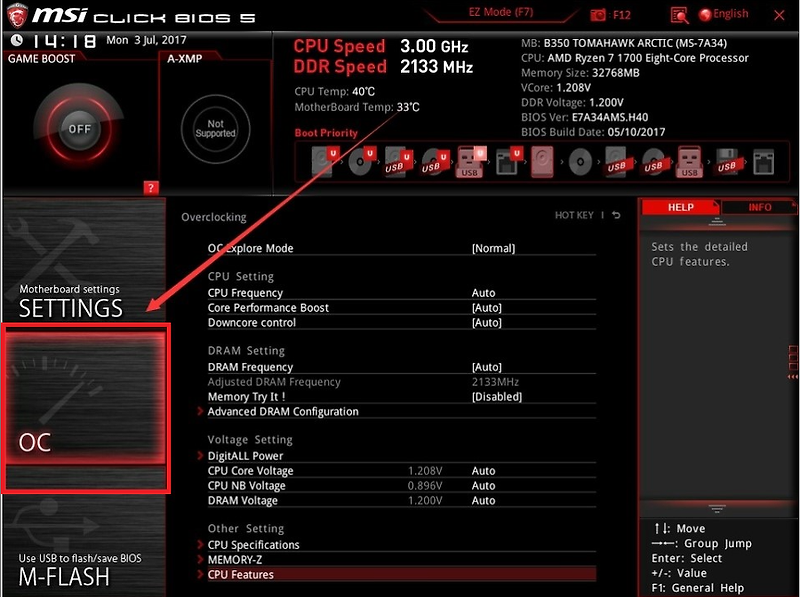Image resolution: width=800 pixels, height=597 pixels.
Task: Click the 14:18 system time display
Action: point(64,41)
